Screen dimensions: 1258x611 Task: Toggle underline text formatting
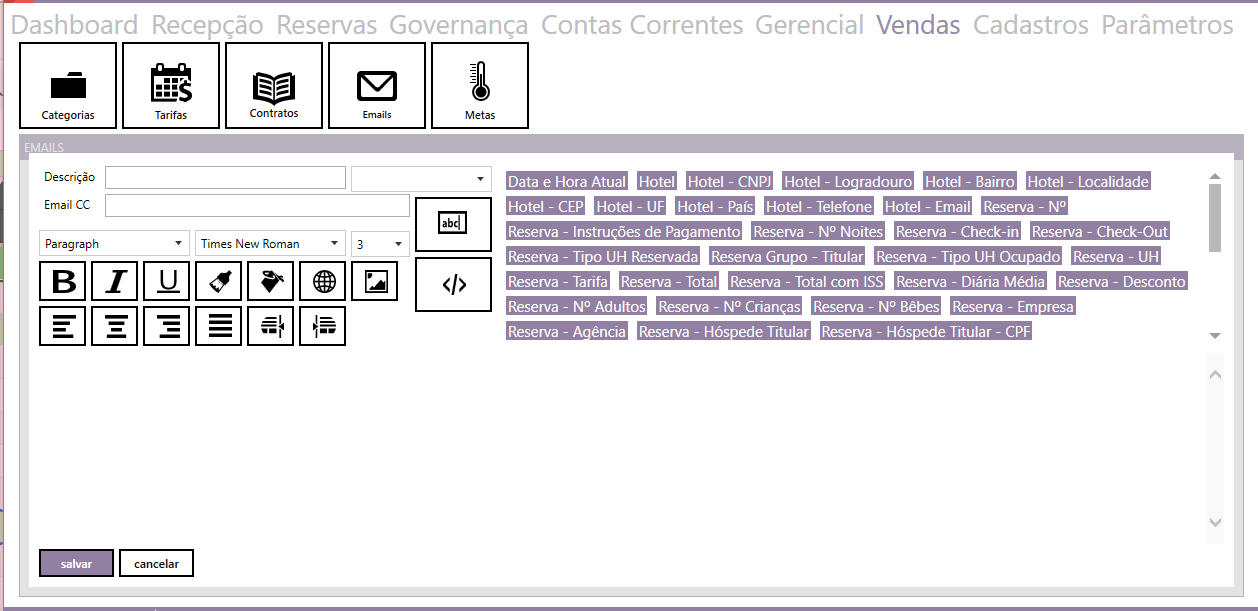[x=167, y=282]
